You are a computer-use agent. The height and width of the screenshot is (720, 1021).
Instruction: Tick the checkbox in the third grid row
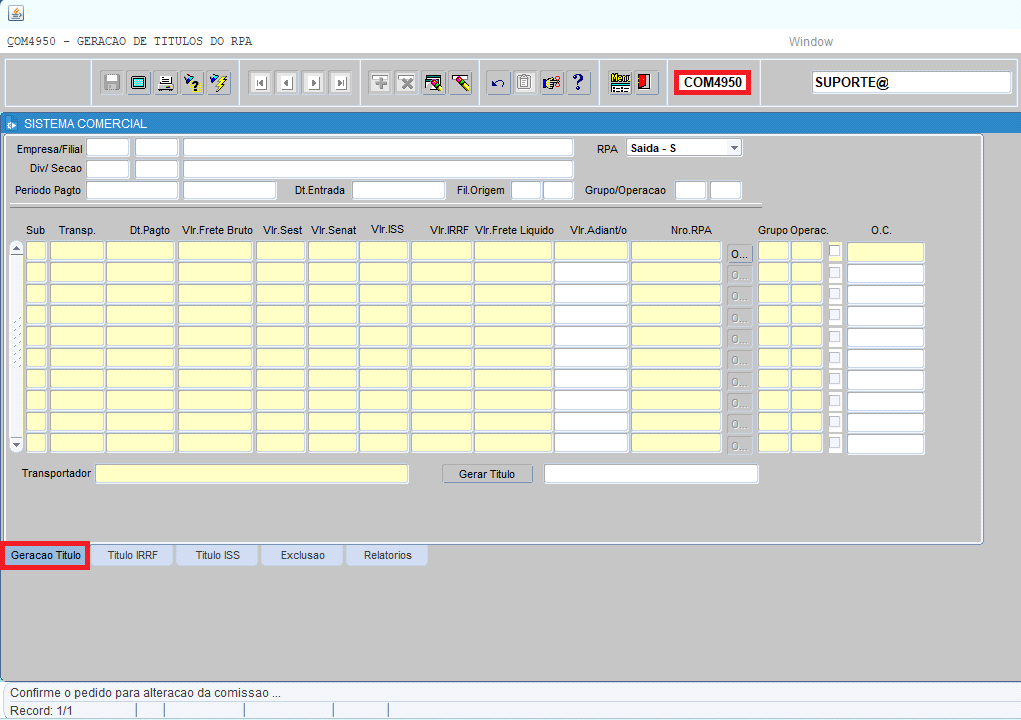coord(835,294)
